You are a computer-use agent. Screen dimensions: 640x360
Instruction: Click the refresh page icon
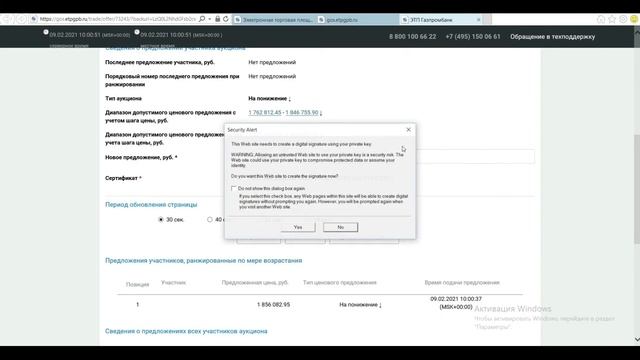point(226,19)
